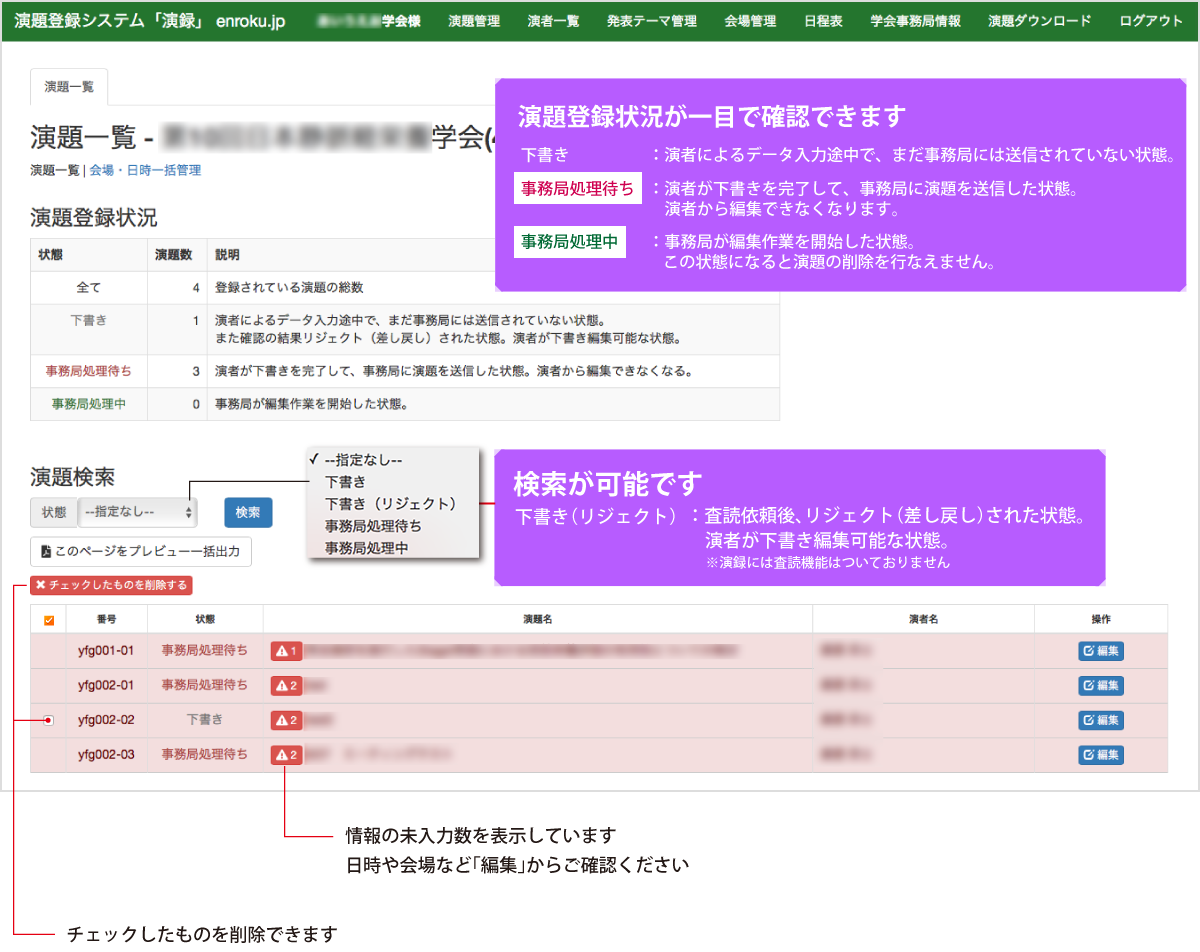Open 演題管理 in the top navigation

(x=474, y=21)
